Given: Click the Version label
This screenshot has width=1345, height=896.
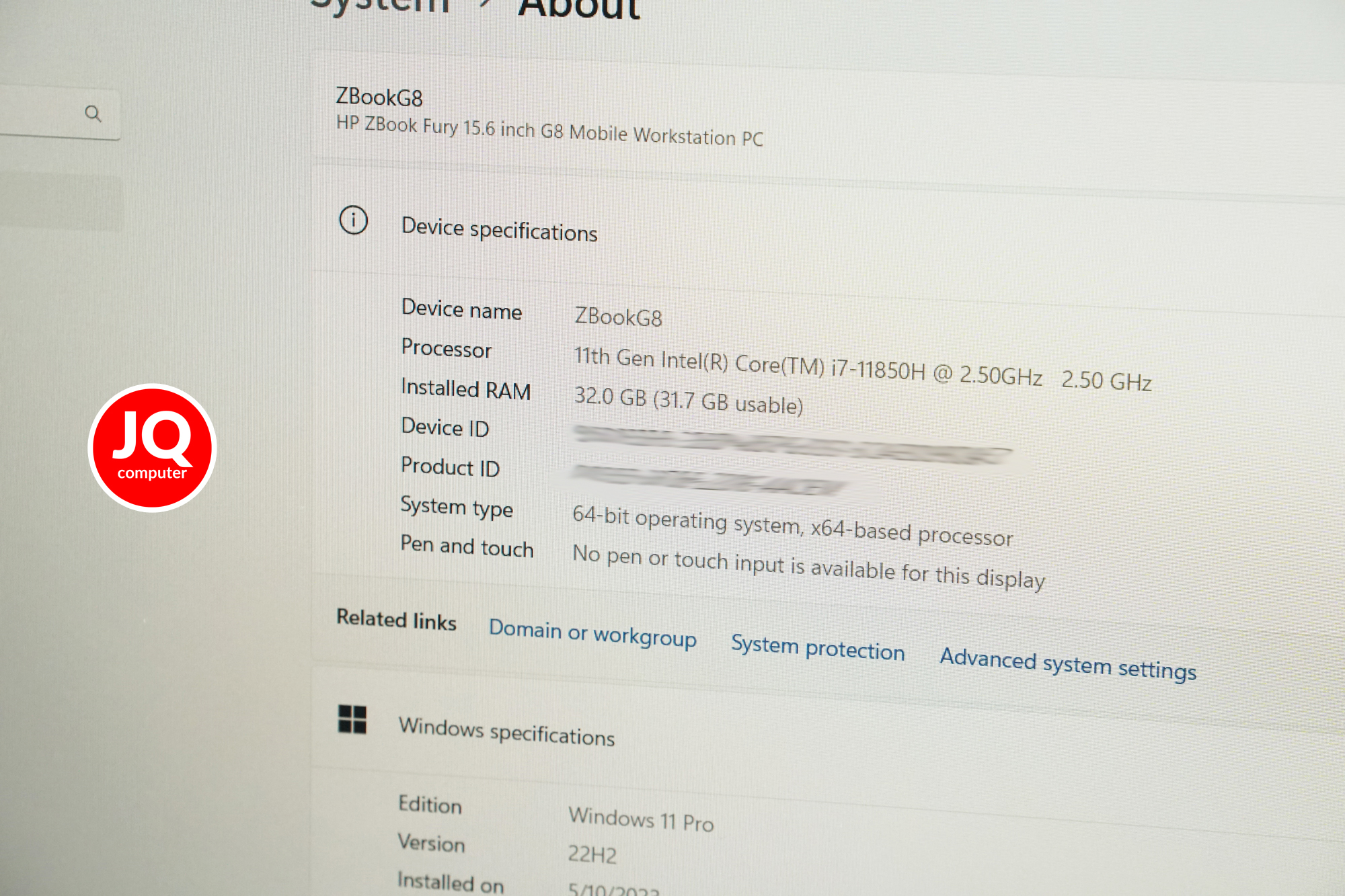Looking at the screenshot, I should pyautogui.click(x=431, y=843).
